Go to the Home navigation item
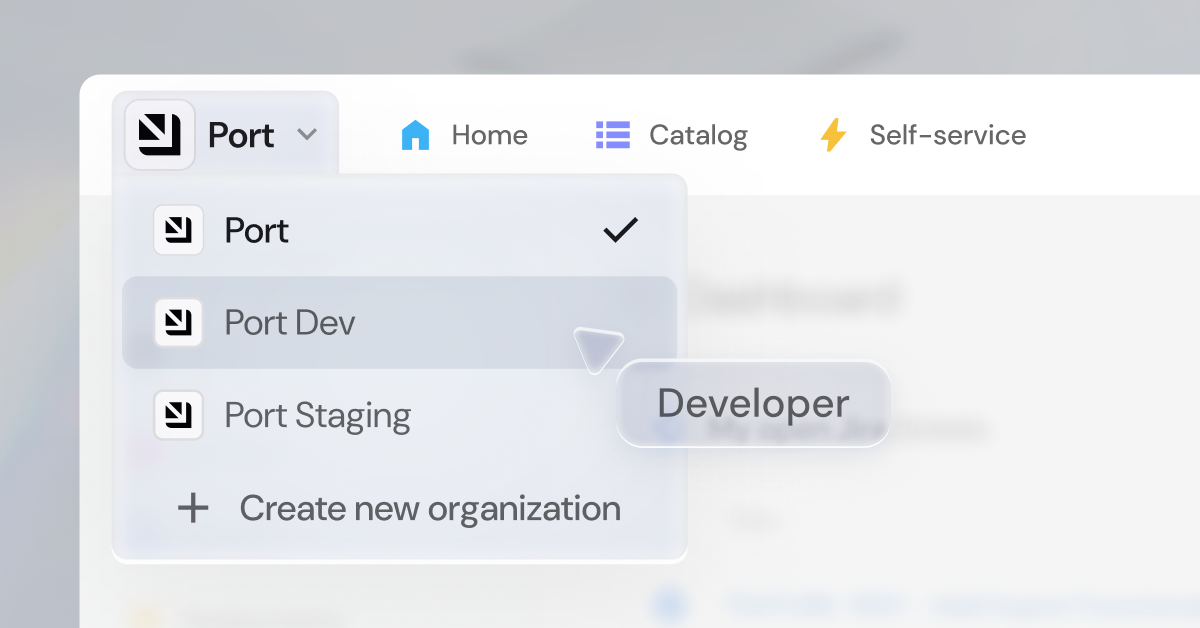The image size is (1200, 628). point(489,134)
